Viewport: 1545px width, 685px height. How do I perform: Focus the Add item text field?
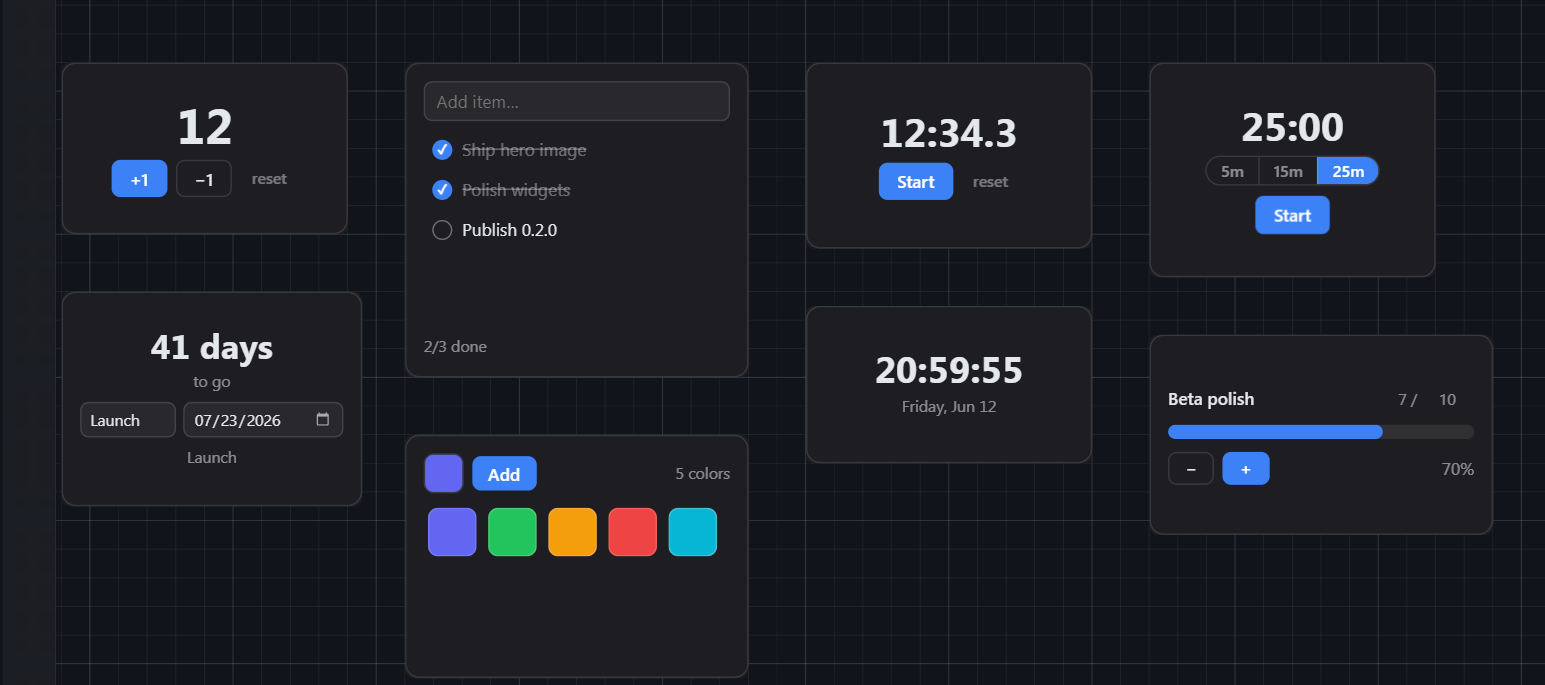(577, 101)
